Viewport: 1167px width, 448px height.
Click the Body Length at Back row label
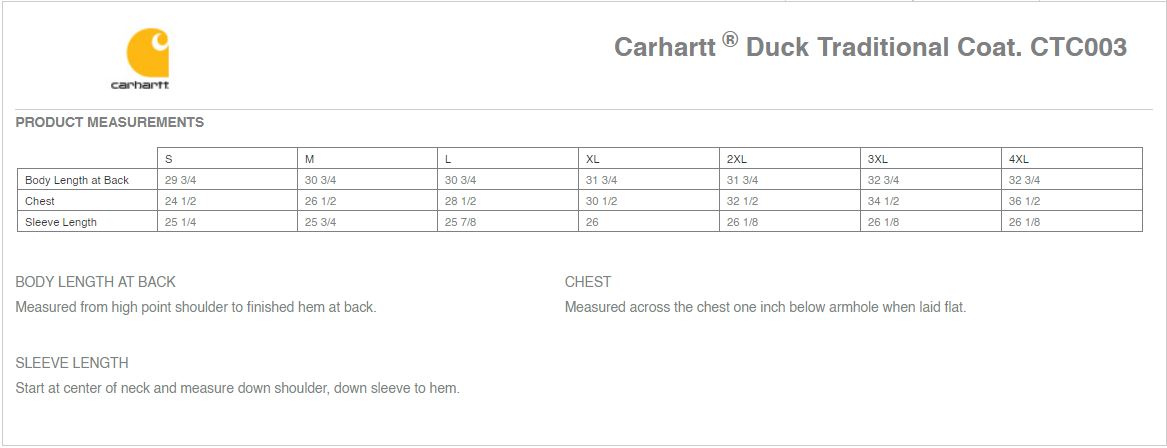(x=77, y=180)
